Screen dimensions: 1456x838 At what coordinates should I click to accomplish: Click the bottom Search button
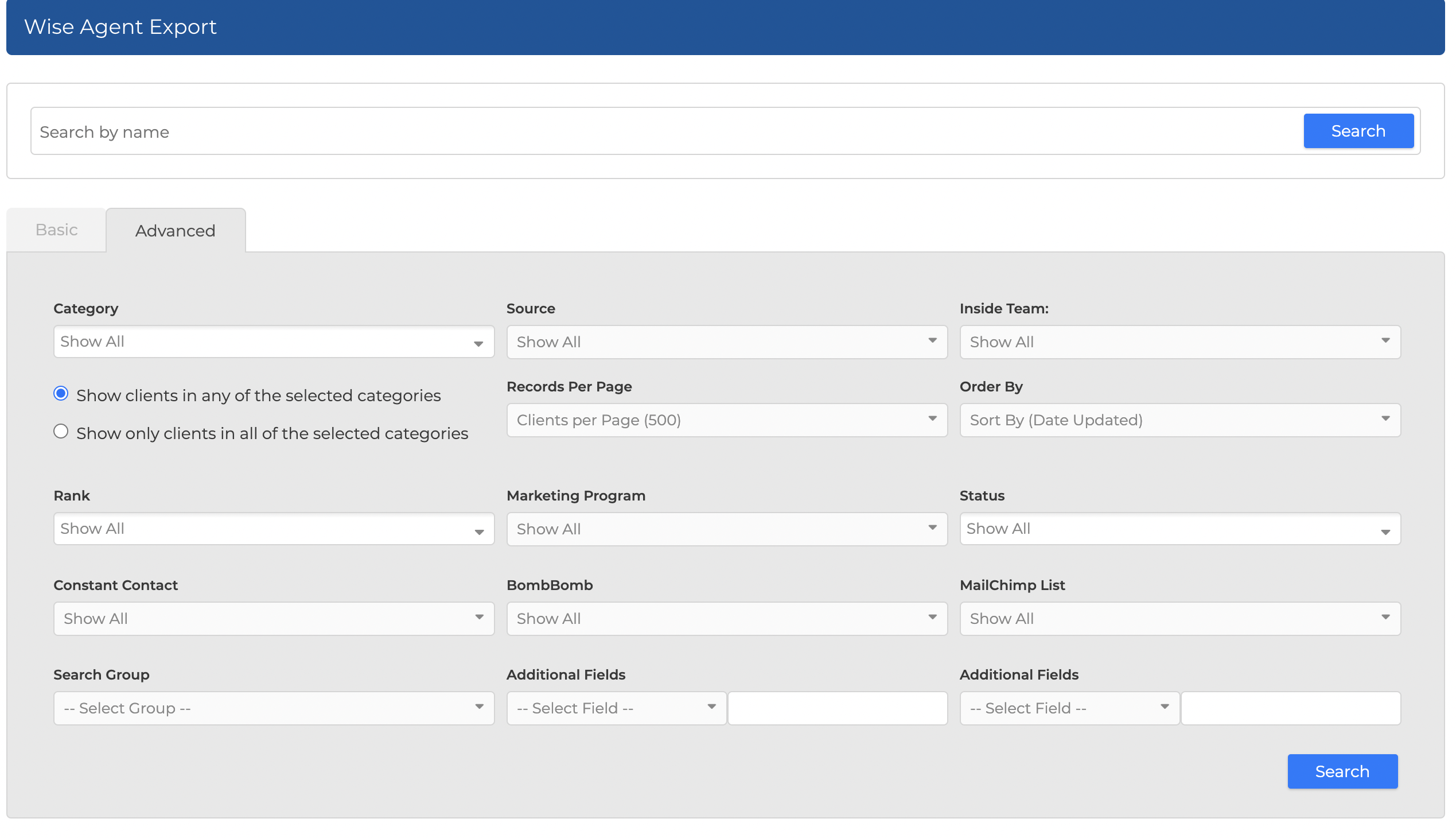[x=1341, y=771]
